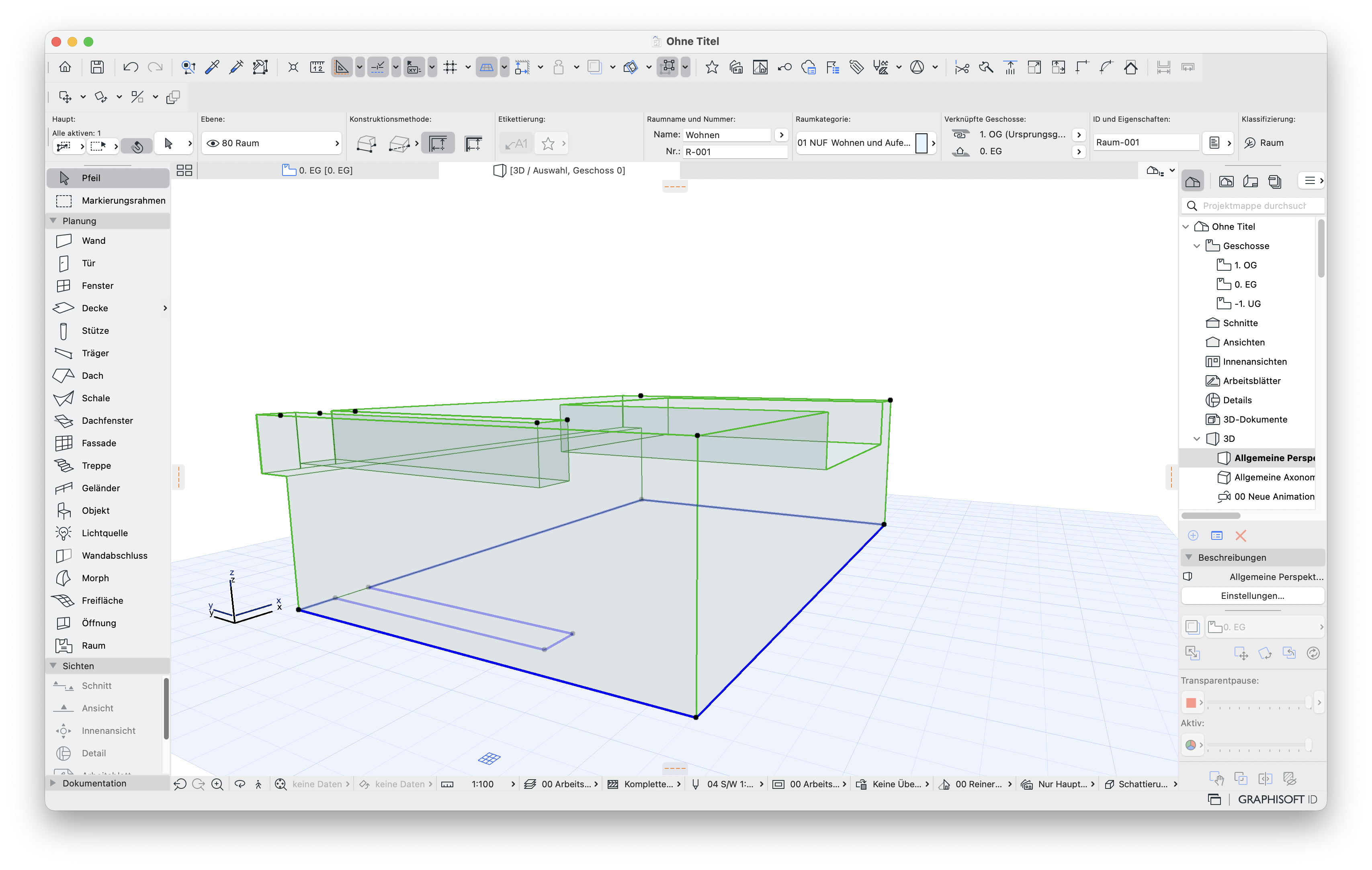Click the Projektmappe durchsuchen search field

[x=1252, y=206]
